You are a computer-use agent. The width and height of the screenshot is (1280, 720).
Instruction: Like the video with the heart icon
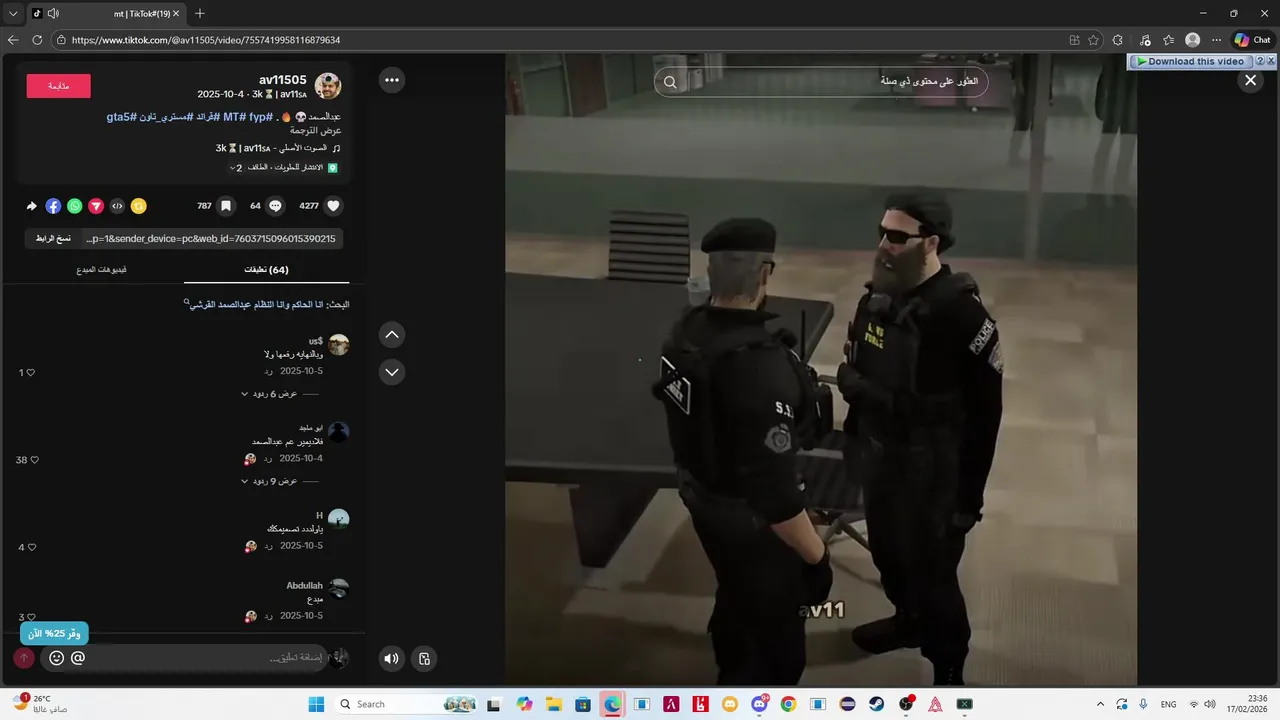pos(334,206)
